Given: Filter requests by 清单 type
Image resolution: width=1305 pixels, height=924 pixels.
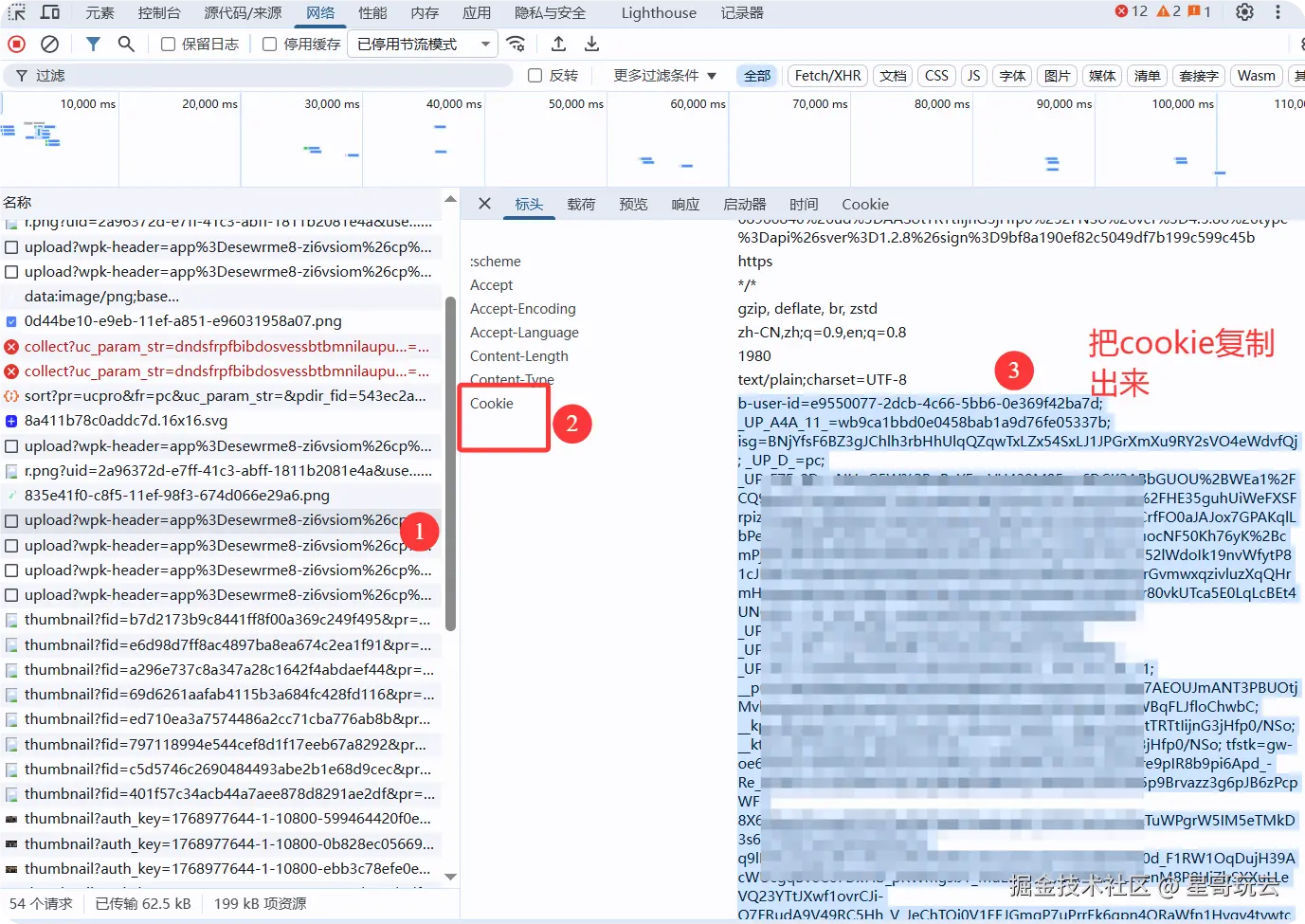Looking at the screenshot, I should (x=1147, y=76).
